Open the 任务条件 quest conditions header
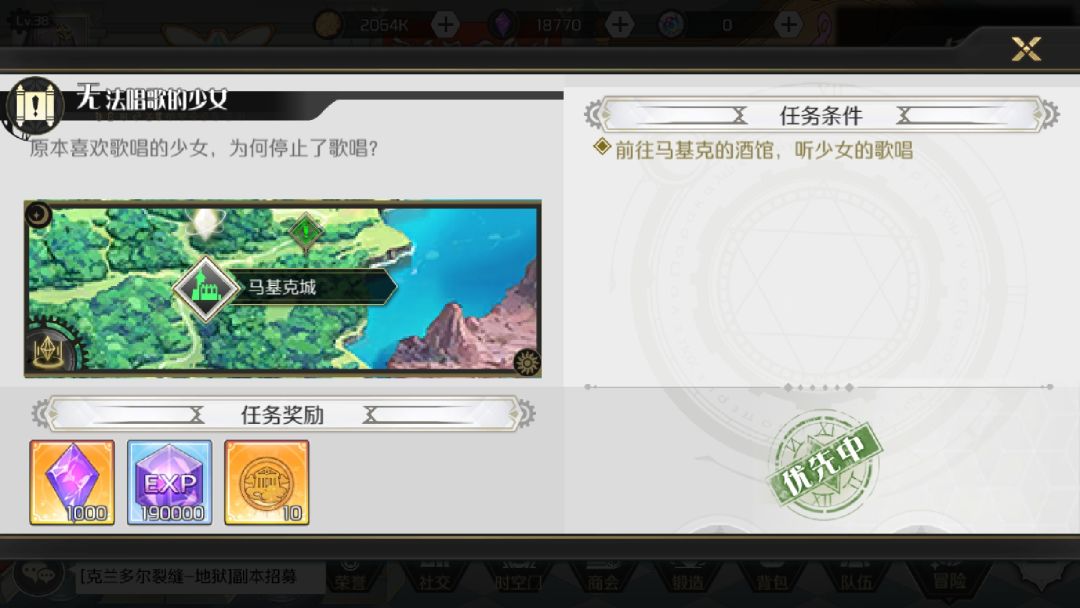The image size is (1080, 608). point(821,115)
